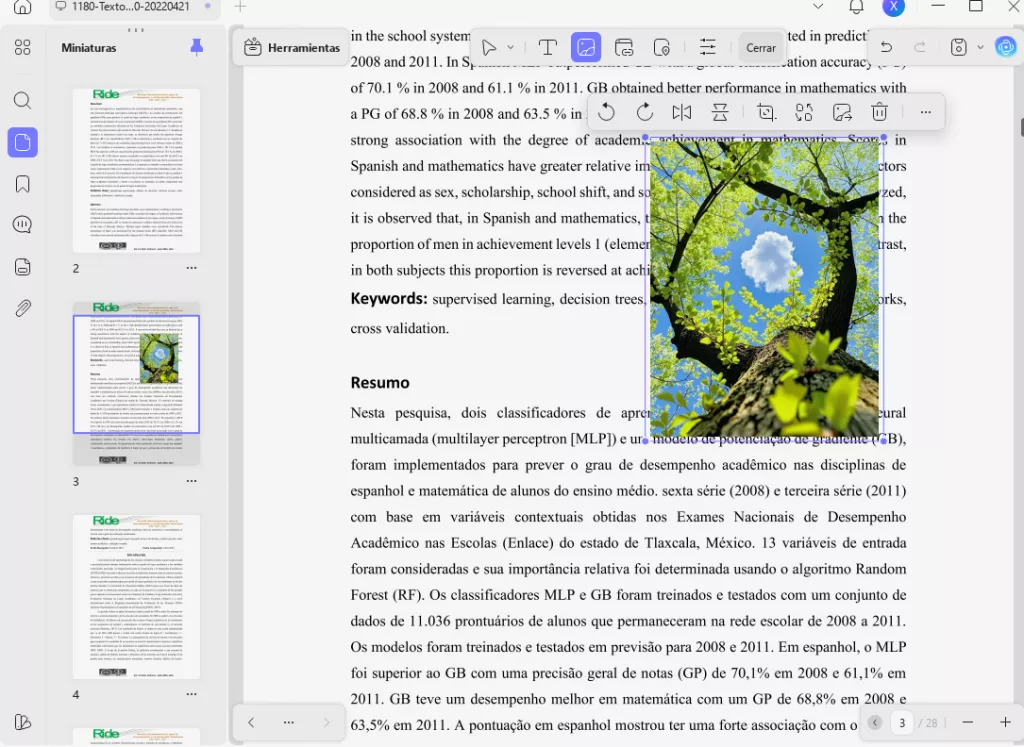Screen dimensions: 1024x747
Task: Open more options for page 2 thumbnail
Action: point(191,268)
